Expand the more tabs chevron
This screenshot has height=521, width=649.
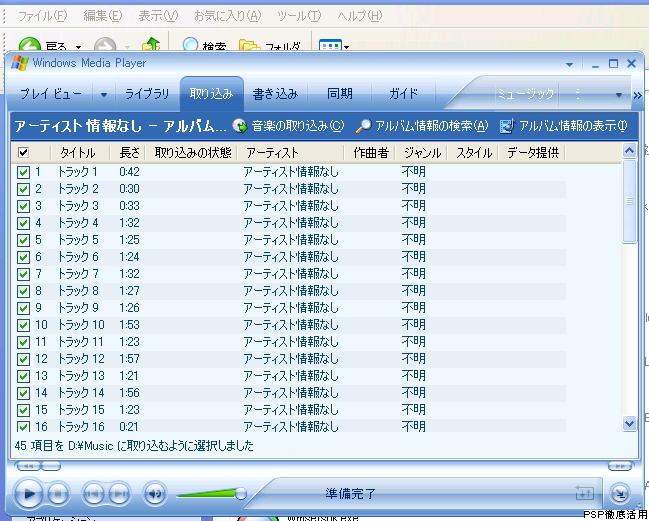(x=637, y=96)
